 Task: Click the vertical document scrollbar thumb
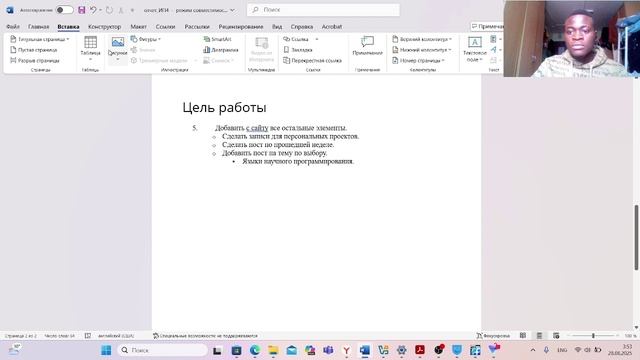(x=636, y=237)
